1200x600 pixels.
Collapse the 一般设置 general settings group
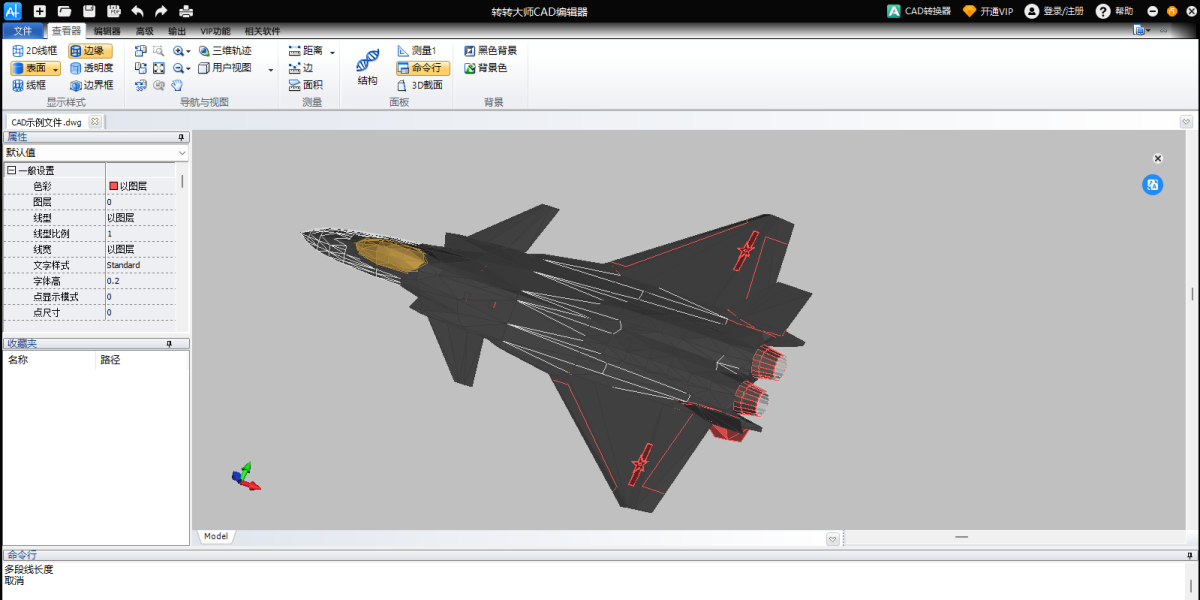coord(12,171)
